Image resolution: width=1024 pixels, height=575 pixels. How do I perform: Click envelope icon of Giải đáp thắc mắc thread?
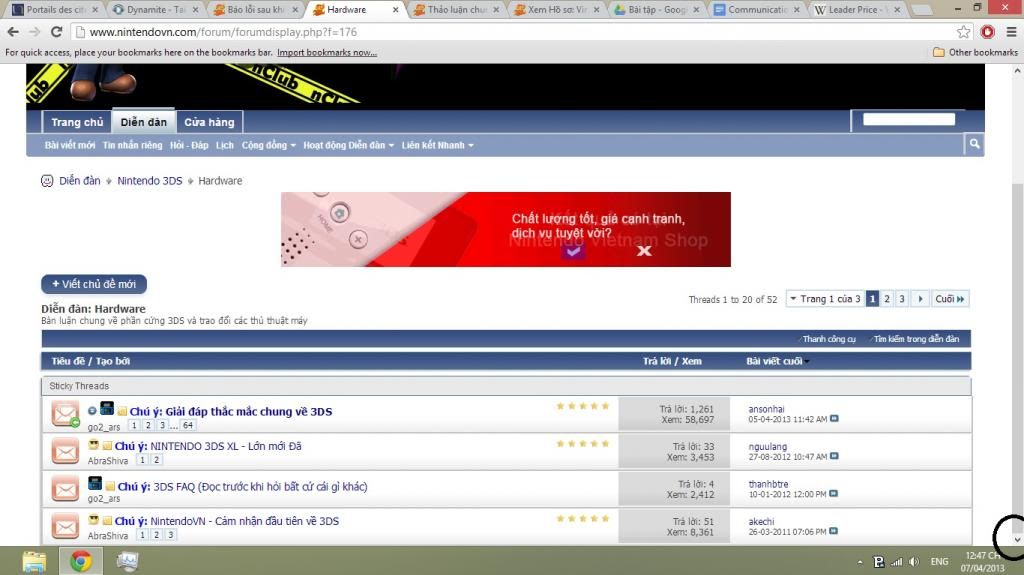pyautogui.click(x=65, y=414)
